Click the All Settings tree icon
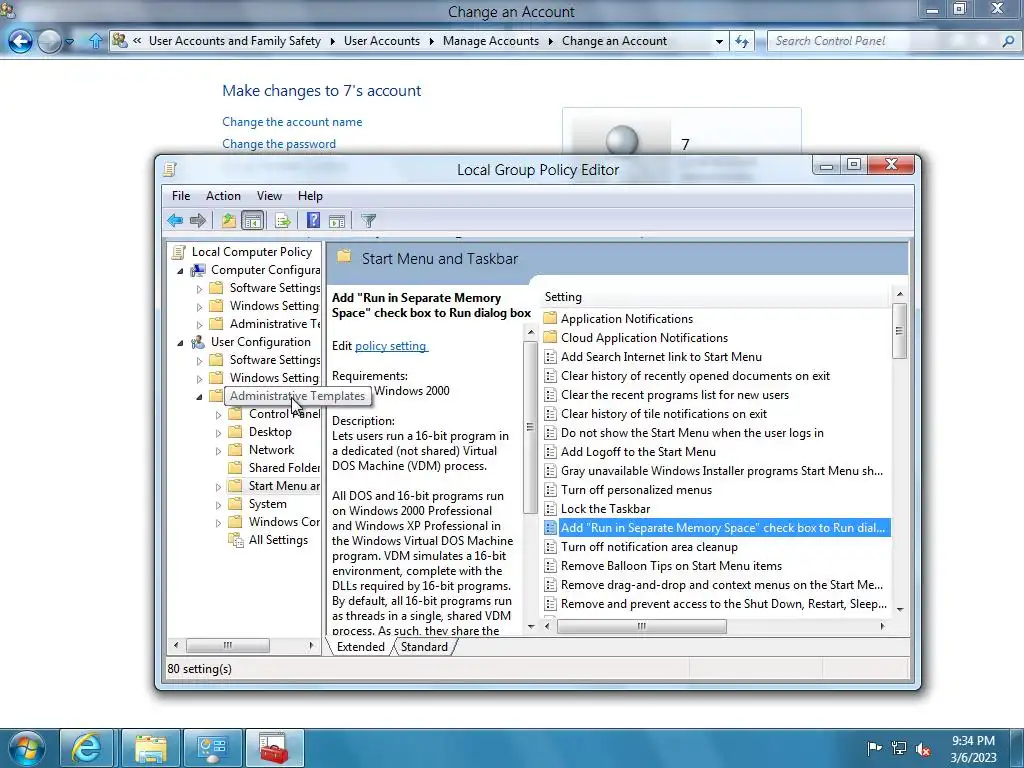Screen dimensions: 1024x768 [235, 539]
